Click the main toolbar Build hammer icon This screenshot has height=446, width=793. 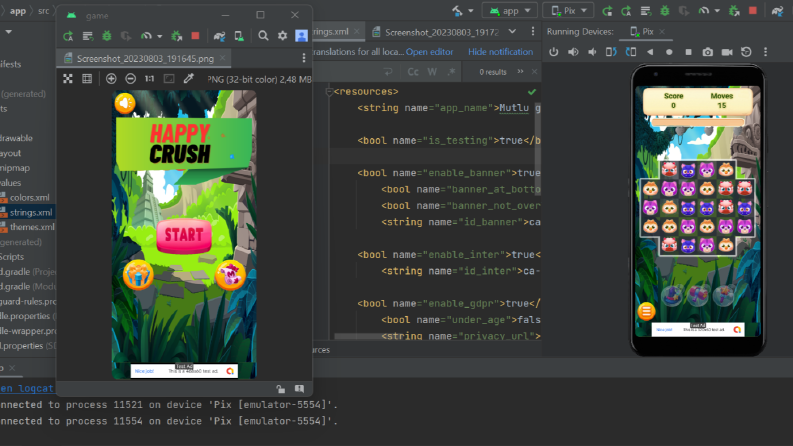(x=457, y=11)
